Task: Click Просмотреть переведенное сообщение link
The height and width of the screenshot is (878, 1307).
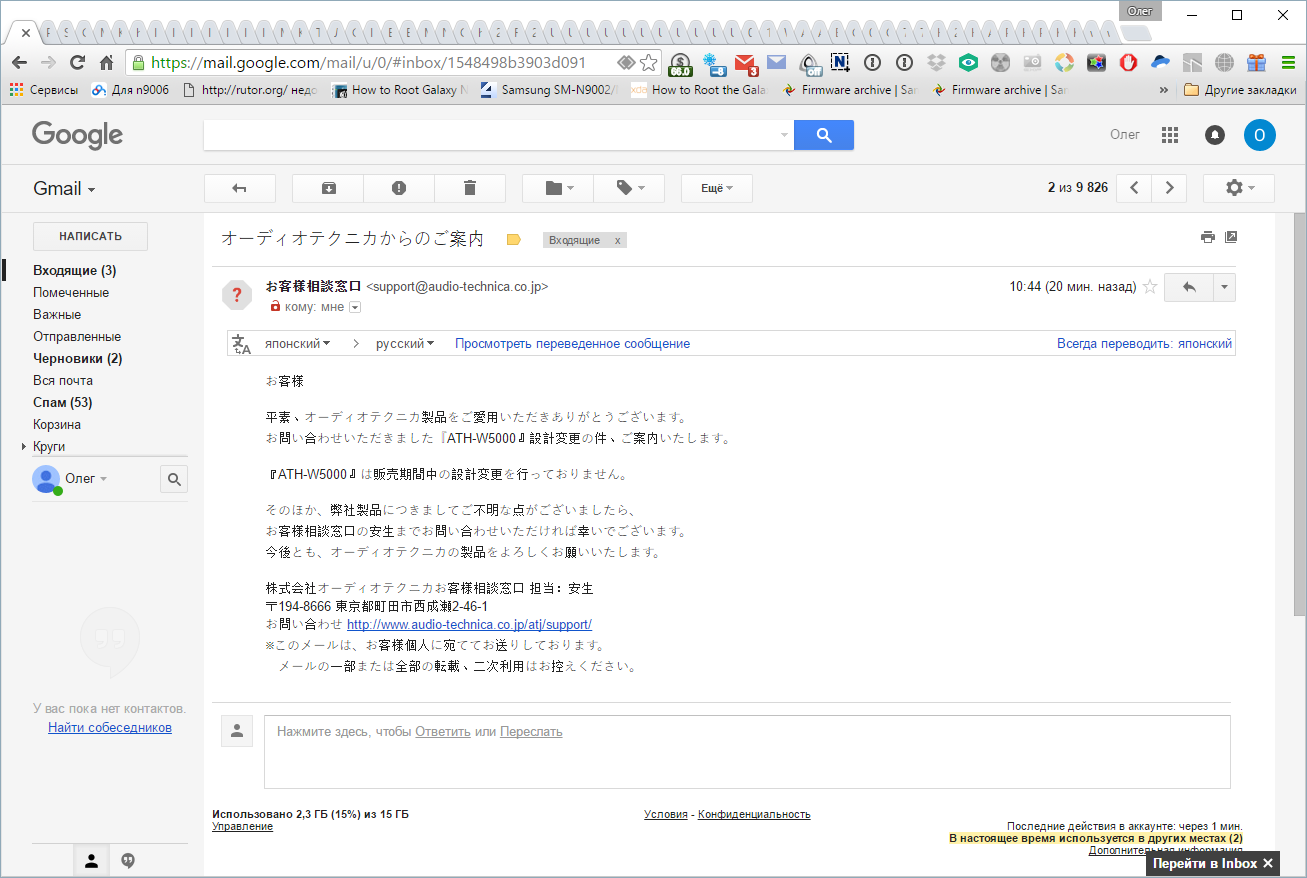Action: [x=572, y=344]
